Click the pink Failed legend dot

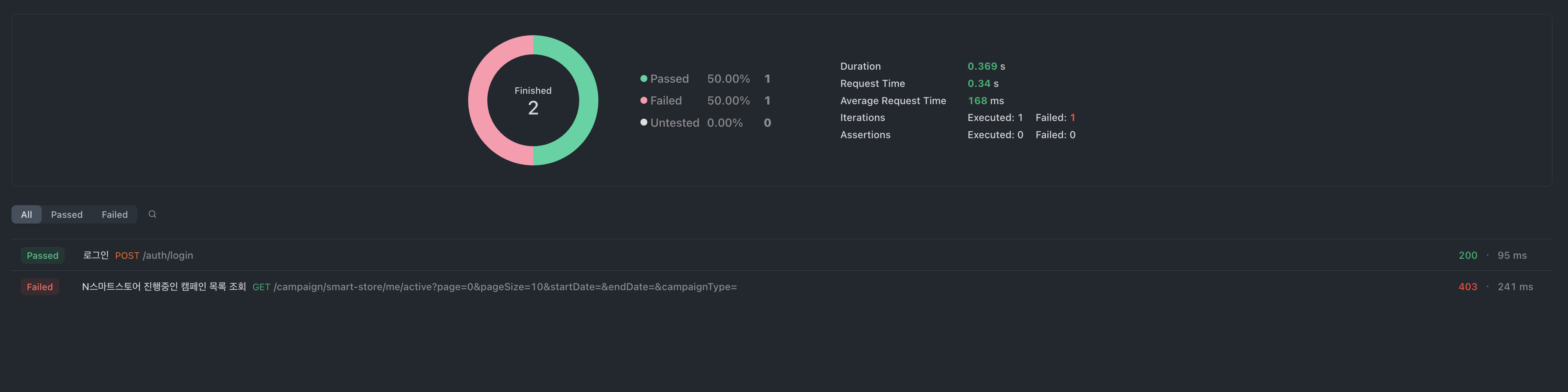[644, 100]
